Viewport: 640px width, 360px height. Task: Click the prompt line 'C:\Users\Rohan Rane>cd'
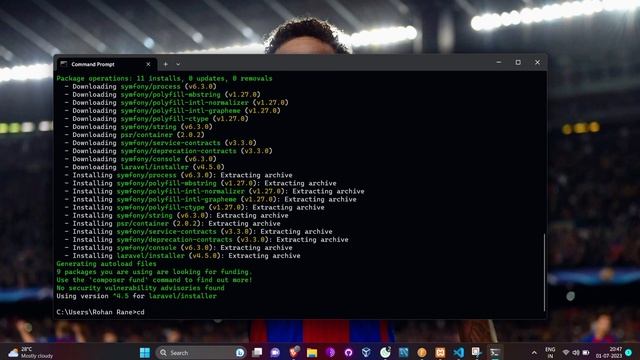(x=100, y=312)
